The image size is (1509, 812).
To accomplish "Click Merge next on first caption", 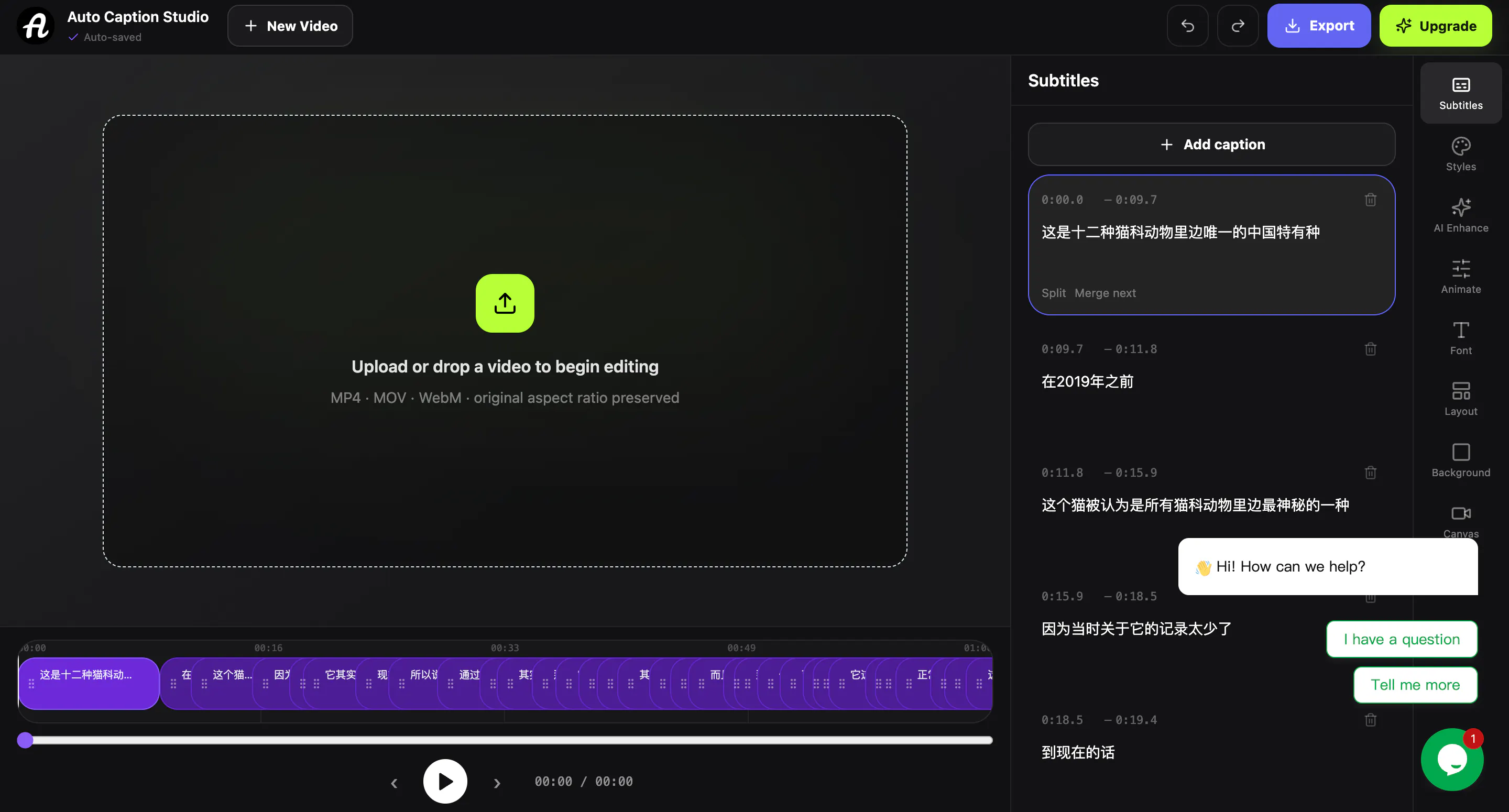I will 1105,293.
